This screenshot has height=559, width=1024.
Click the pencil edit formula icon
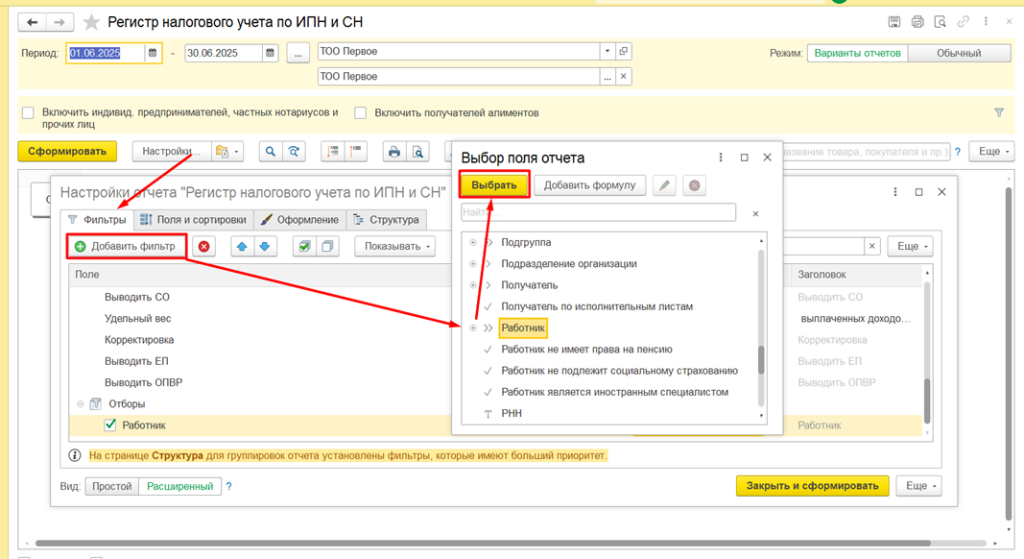pos(664,185)
